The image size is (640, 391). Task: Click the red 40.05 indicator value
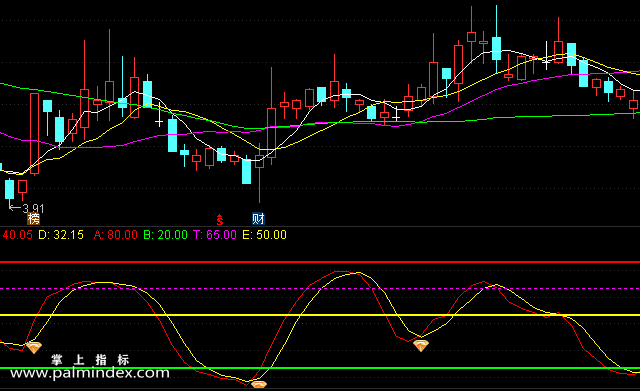[x=18, y=235]
